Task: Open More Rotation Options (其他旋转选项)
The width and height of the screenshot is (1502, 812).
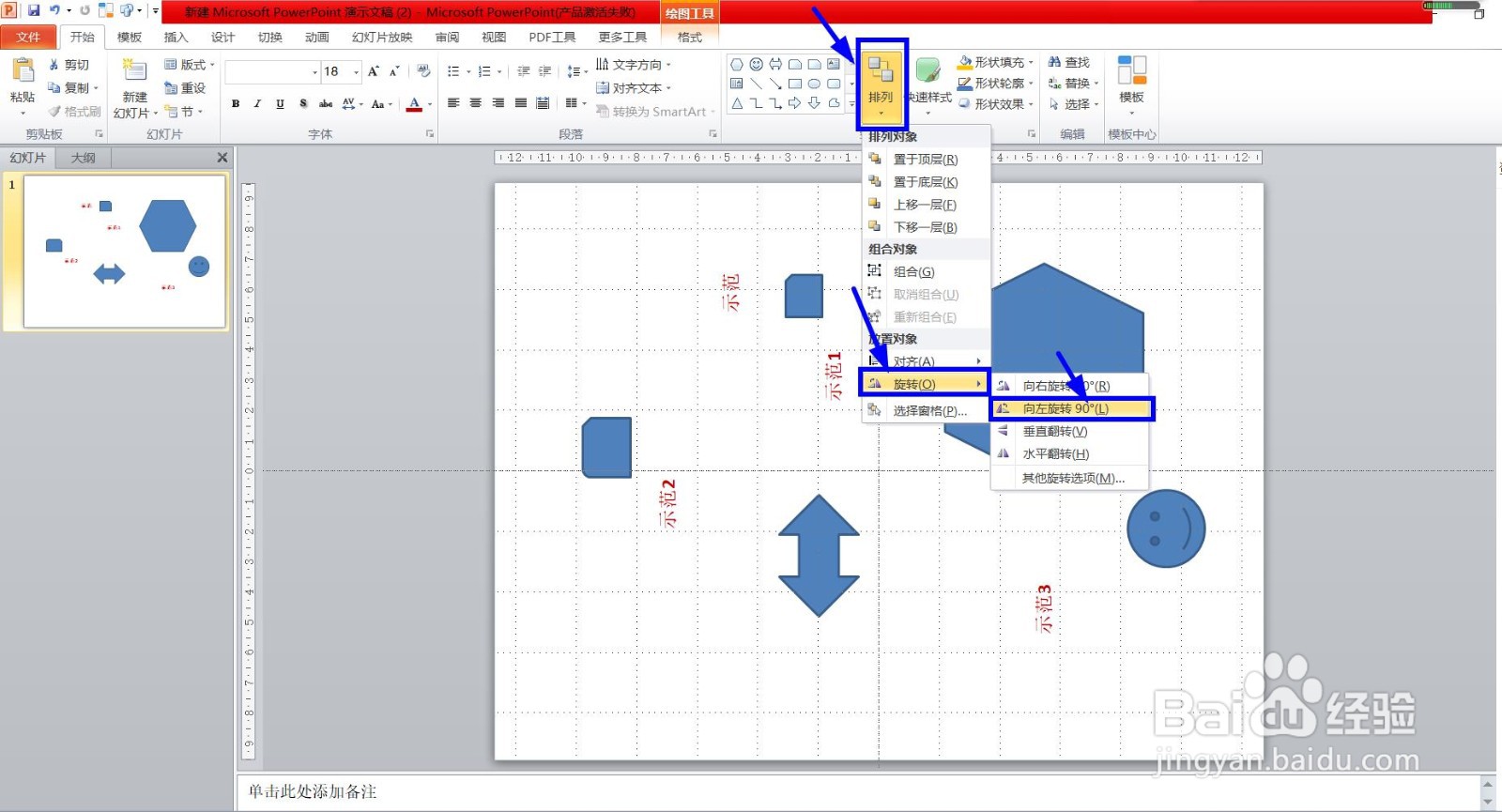Action: [x=1071, y=479]
